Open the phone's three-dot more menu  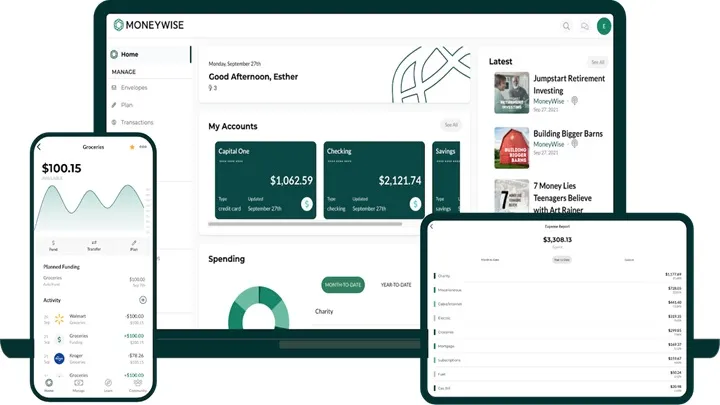click(x=143, y=147)
